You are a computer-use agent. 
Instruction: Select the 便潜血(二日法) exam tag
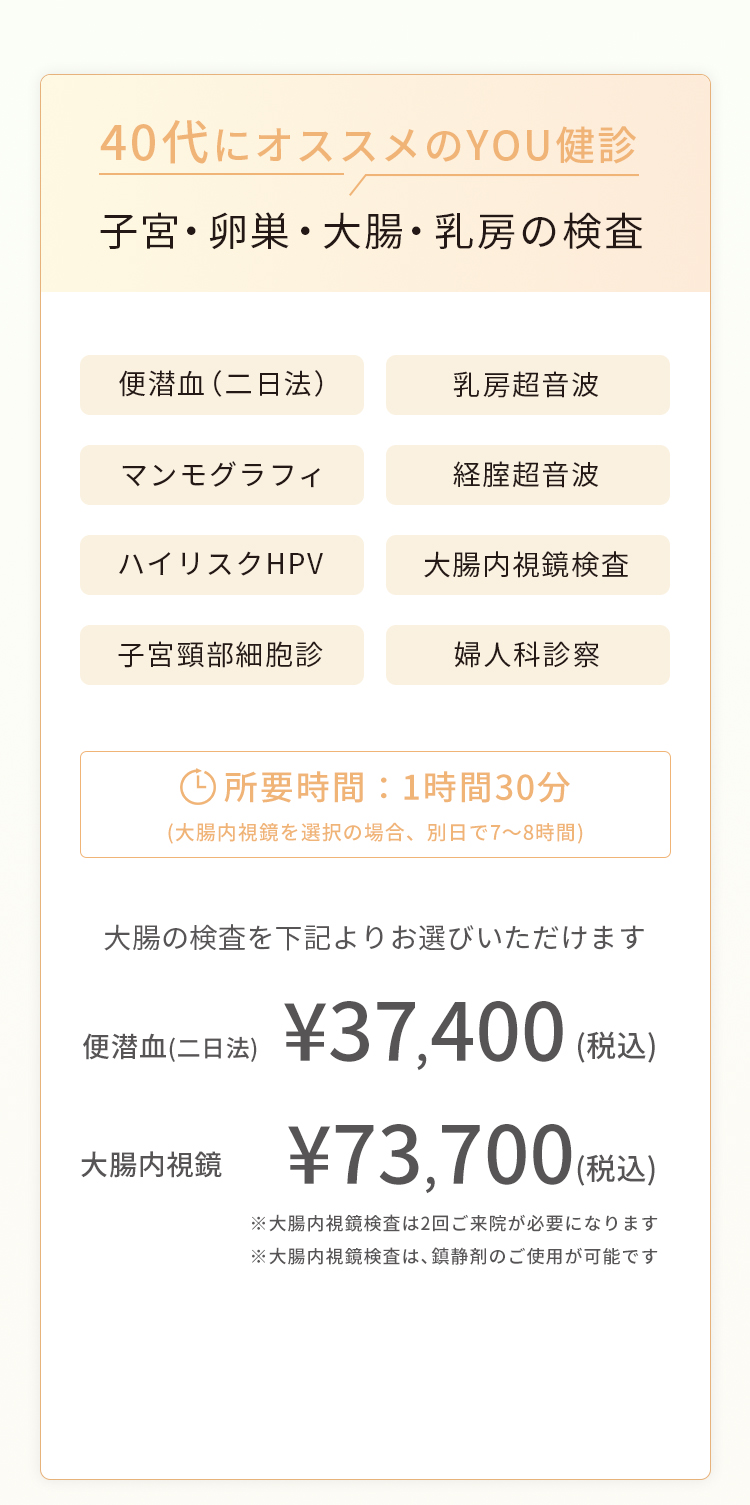pos(222,385)
